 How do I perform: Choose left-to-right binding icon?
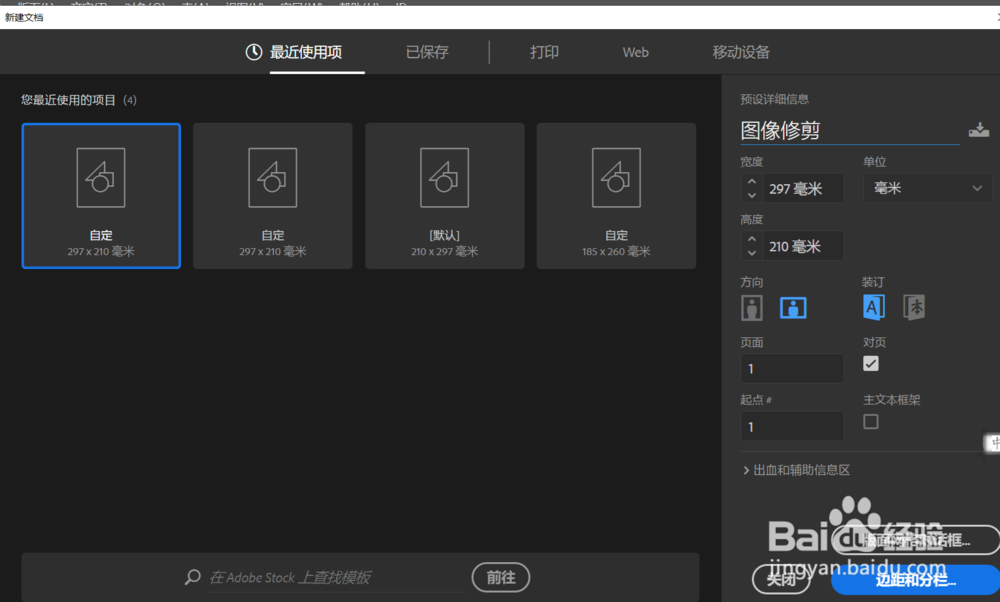tap(873, 307)
